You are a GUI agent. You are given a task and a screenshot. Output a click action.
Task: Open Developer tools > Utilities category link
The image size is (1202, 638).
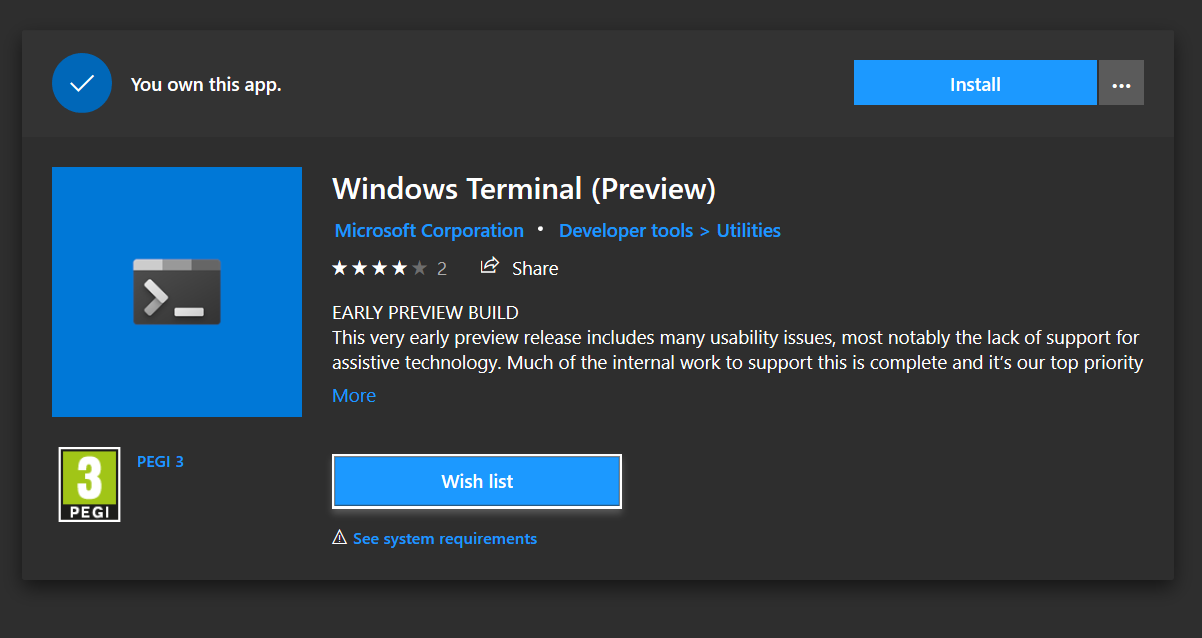click(670, 230)
